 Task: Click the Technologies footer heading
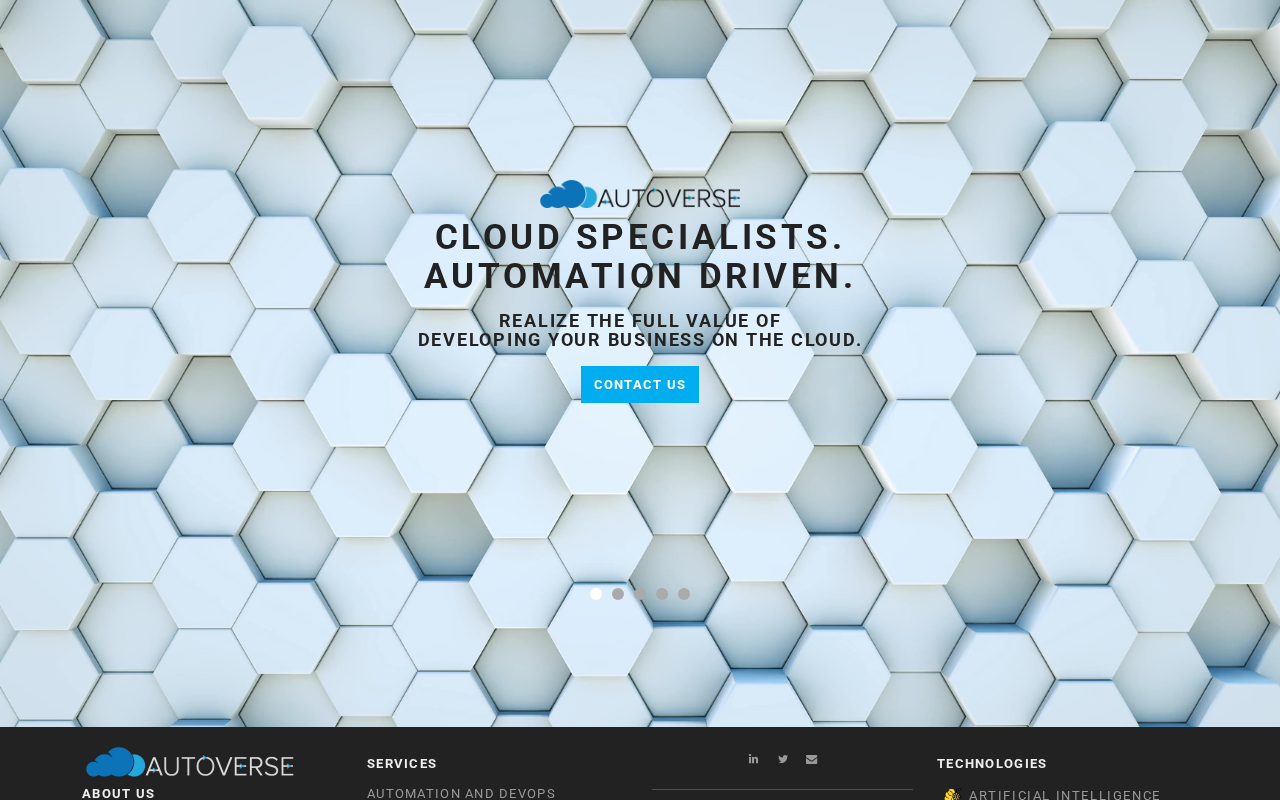[x=992, y=764]
